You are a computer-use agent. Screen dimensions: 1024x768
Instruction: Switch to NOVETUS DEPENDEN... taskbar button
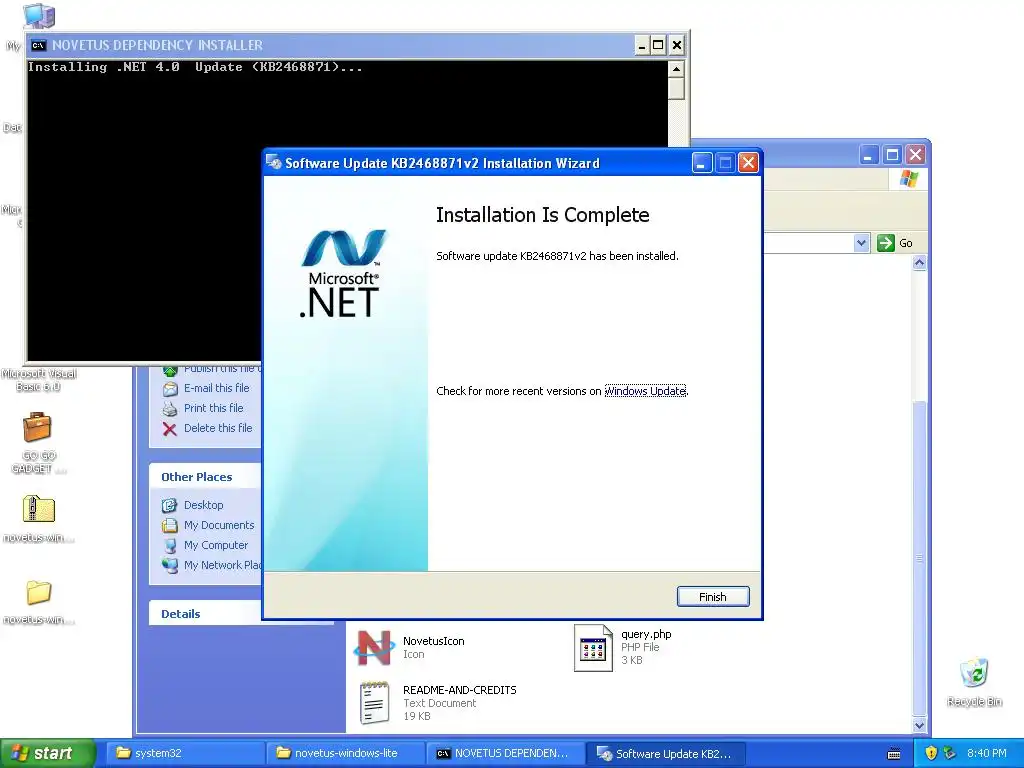505,753
